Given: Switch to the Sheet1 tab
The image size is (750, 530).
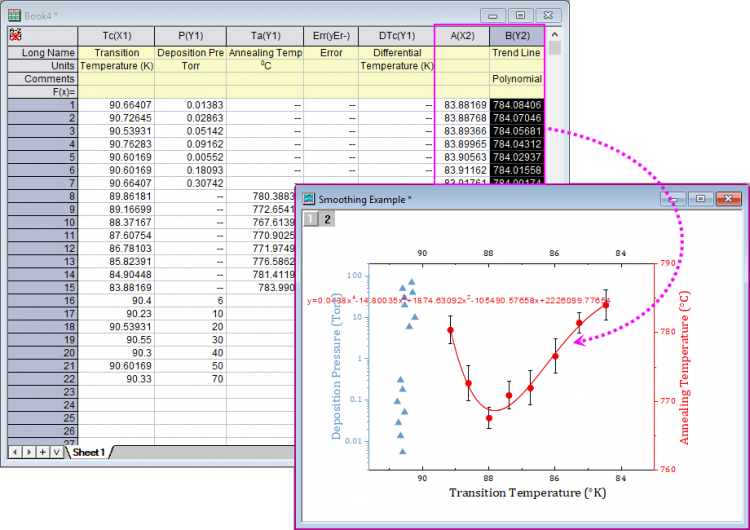Looking at the screenshot, I should tap(88, 452).
